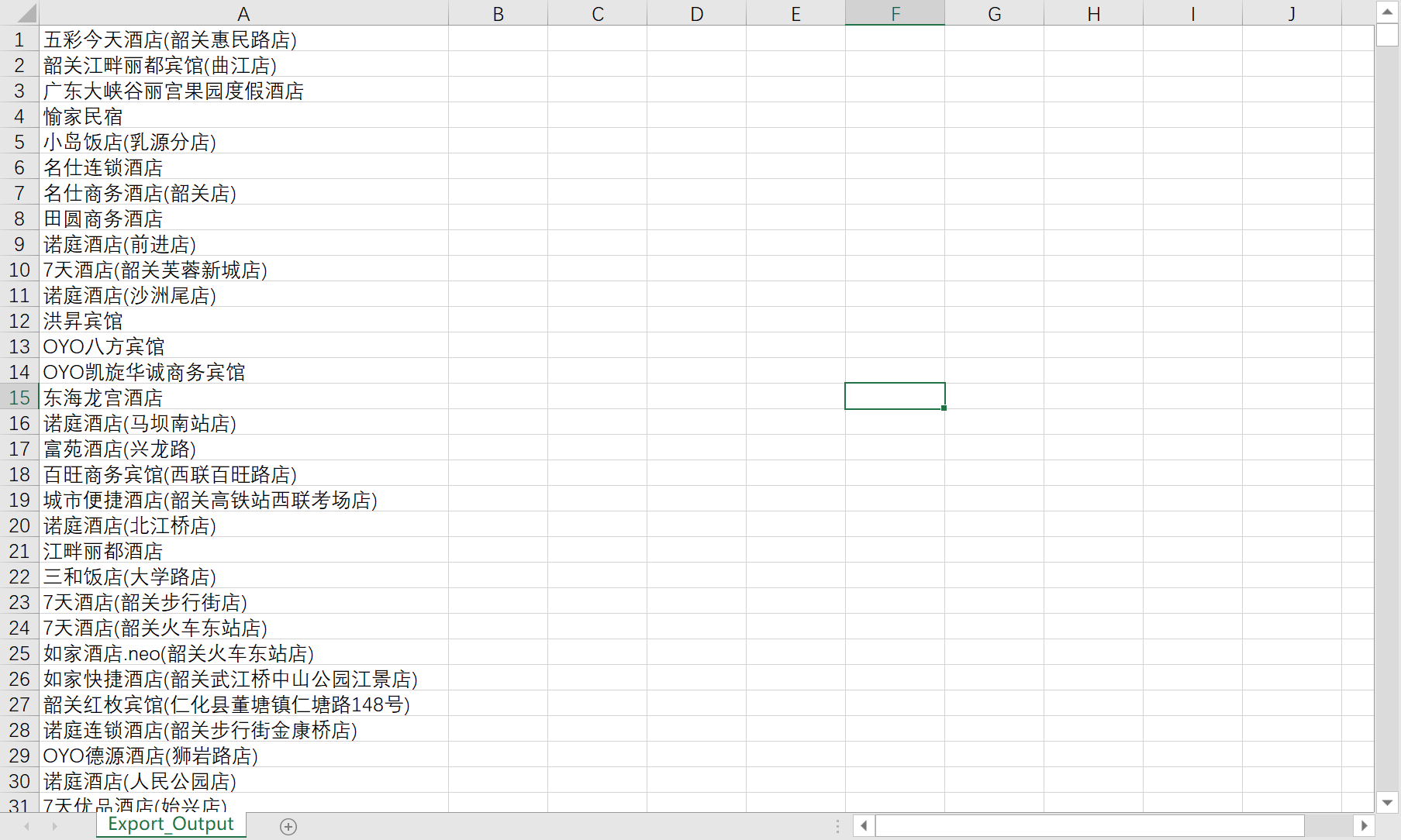
Task: Select cell with 富苑酒店(兴龙路)
Action: coord(243,449)
